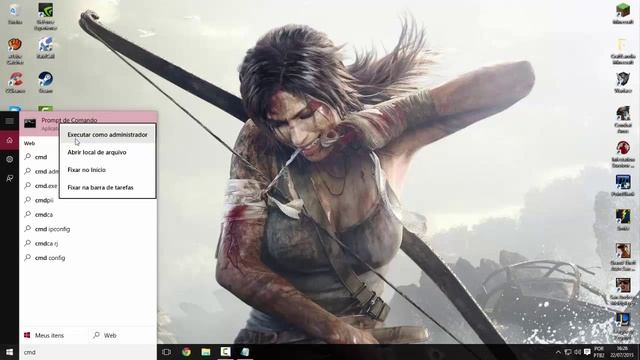640x360 pixels.
Task: Open the Windows Start button
Action: pyautogui.click(x=9, y=352)
